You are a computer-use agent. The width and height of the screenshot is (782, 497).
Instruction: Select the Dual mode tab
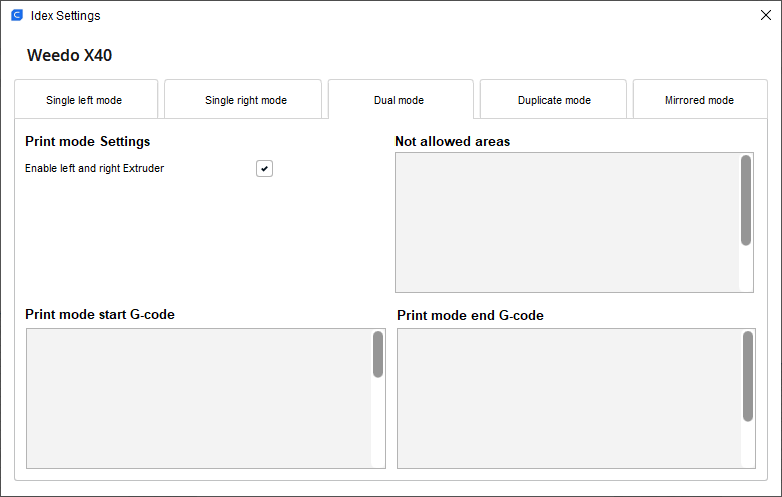coord(400,99)
